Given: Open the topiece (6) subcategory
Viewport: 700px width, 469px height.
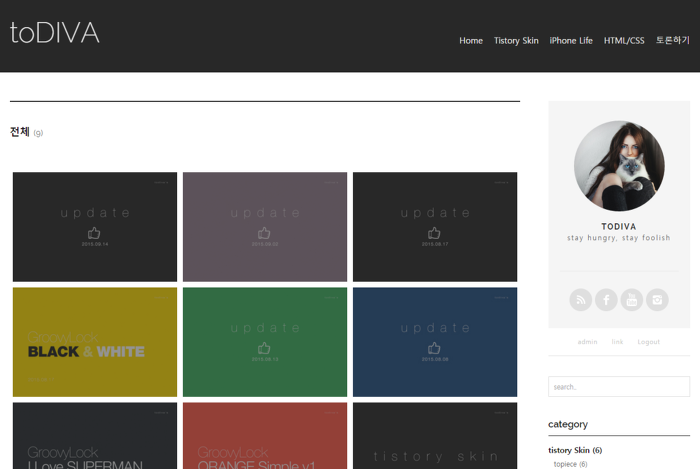Looking at the screenshot, I should coord(570,464).
